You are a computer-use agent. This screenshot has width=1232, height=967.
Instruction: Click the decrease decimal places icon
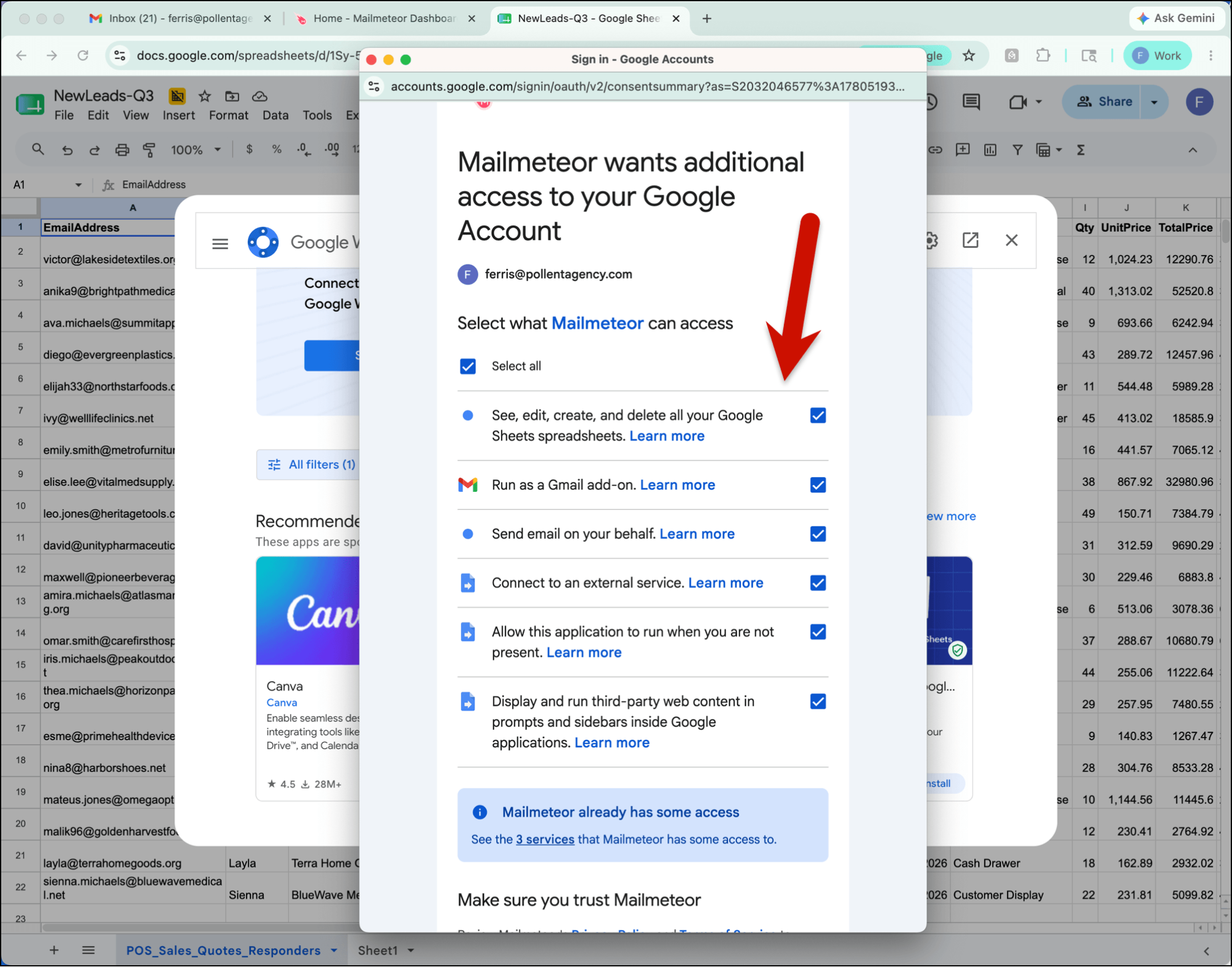(304, 149)
